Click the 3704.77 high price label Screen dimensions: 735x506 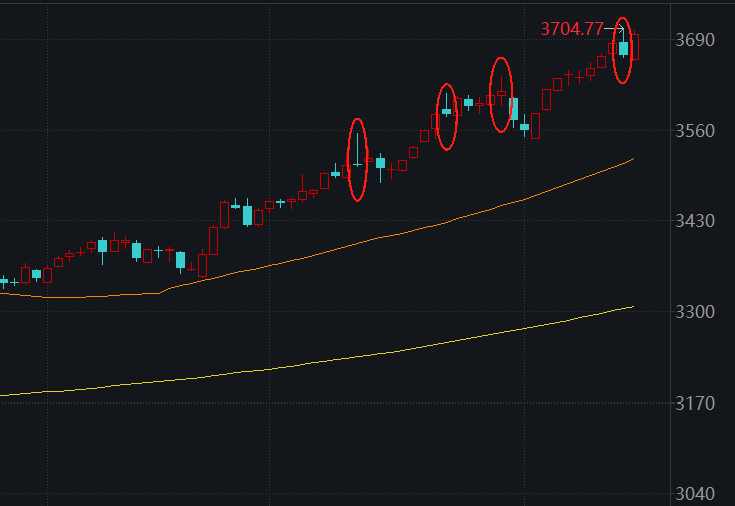point(571,29)
